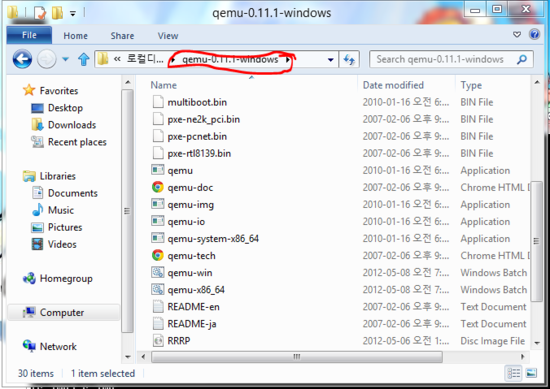Open the recent locations dropdown arrow
The image size is (550, 389).
[x=65, y=59]
